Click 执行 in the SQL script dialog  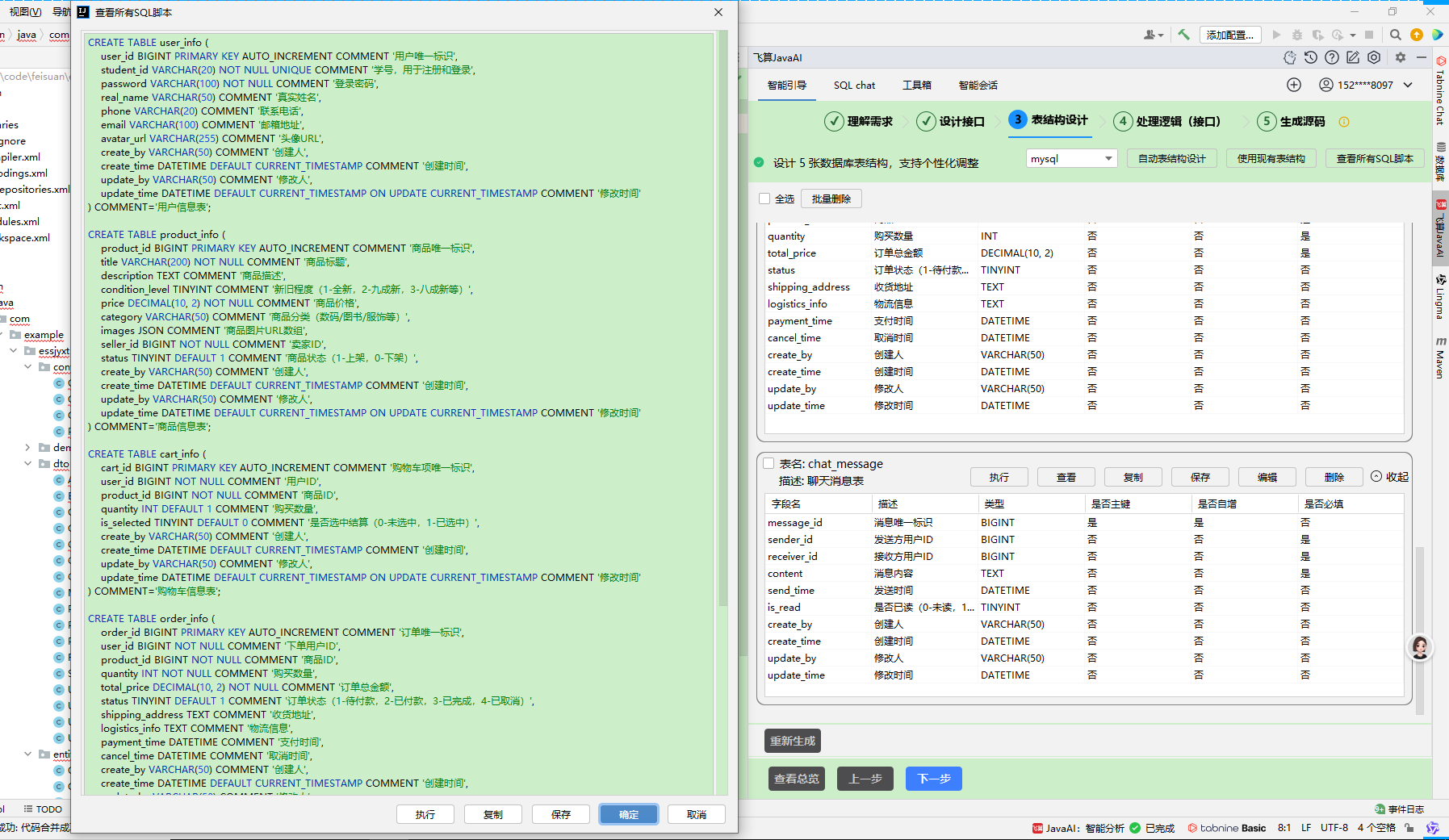click(x=425, y=815)
